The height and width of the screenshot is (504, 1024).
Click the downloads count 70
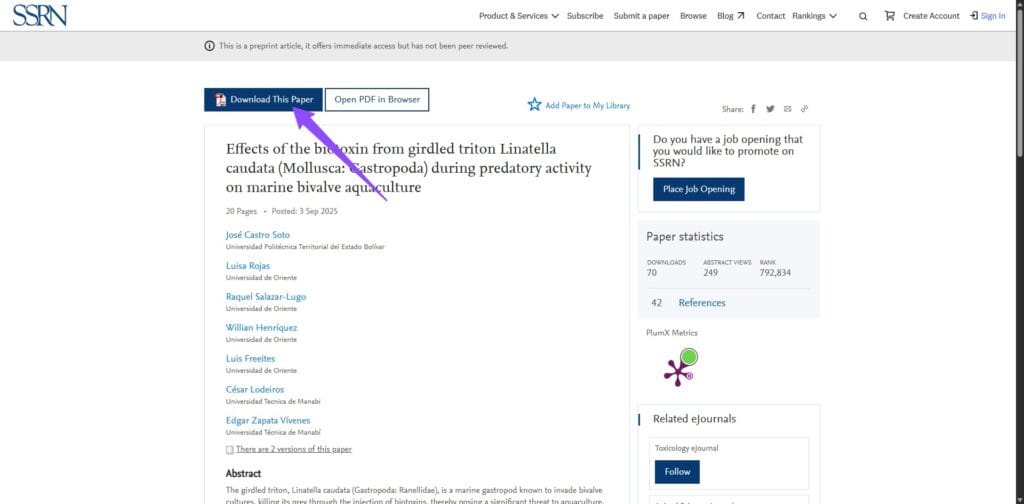[652, 273]
